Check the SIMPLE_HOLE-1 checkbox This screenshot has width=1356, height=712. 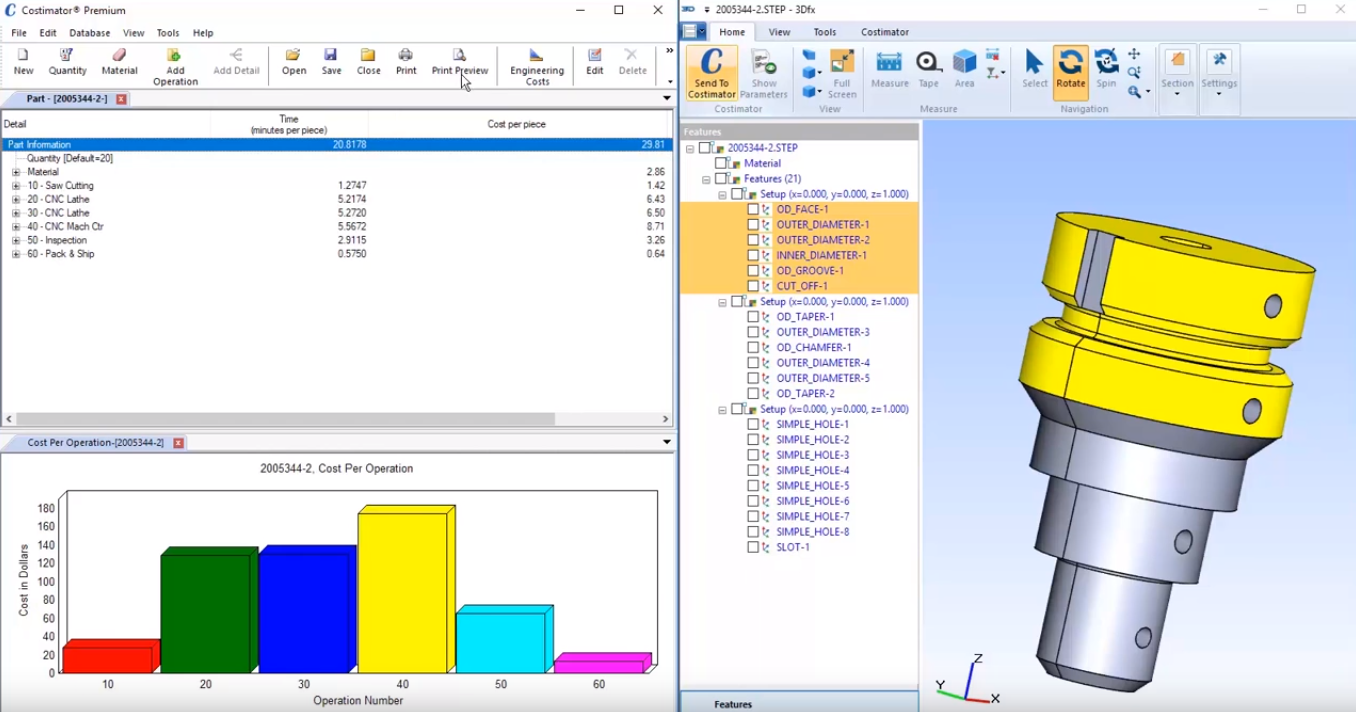click(x=753, y=424)
